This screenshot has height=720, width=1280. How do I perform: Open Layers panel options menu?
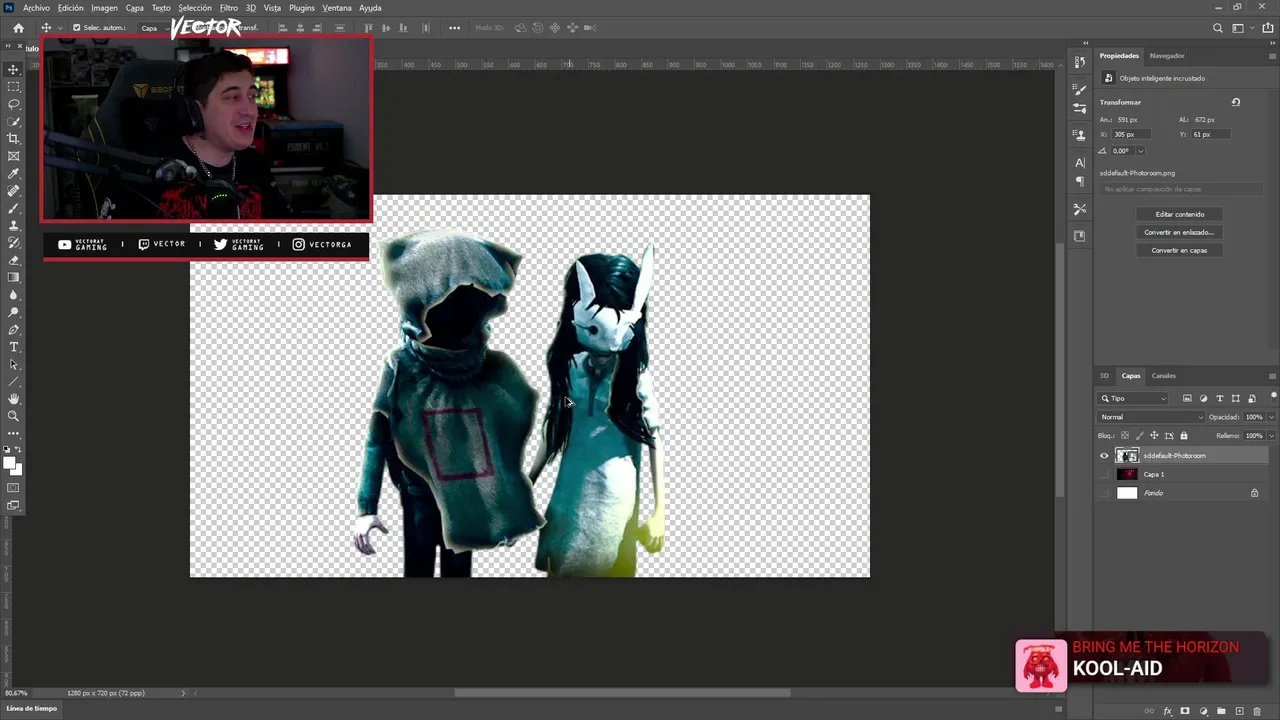1272,376
